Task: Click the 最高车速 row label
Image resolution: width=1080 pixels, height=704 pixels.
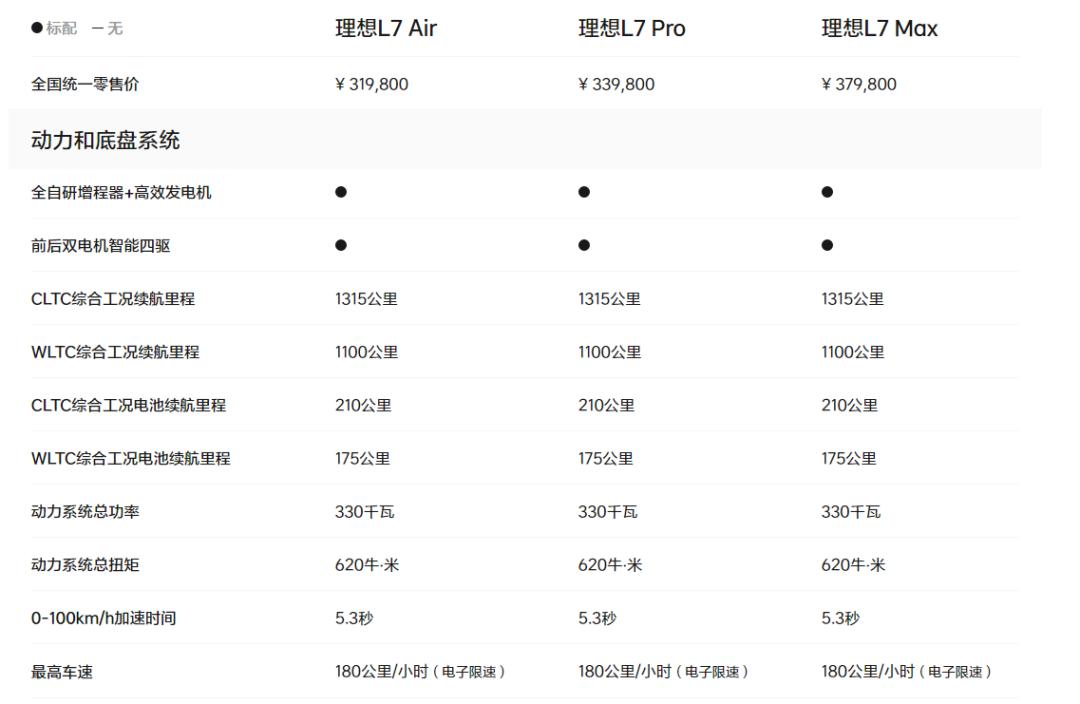Action: 62,672
